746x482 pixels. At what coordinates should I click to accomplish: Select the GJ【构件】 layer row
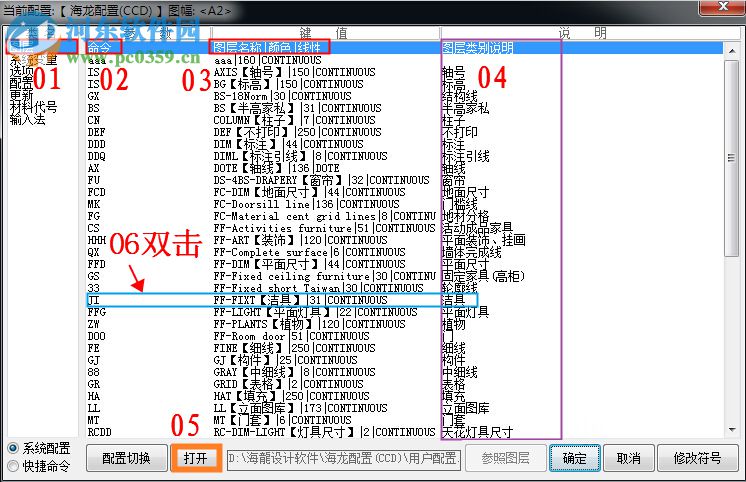coord(404,360)
